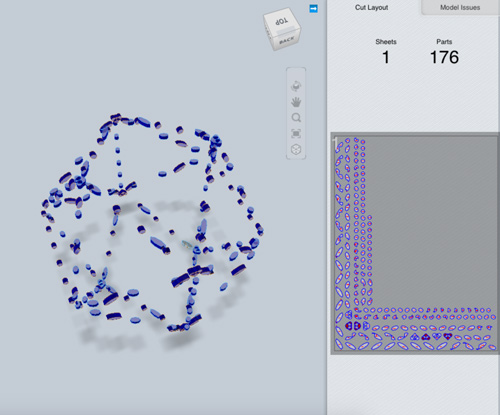Click the TOP face of view cube

click(282, 22)
